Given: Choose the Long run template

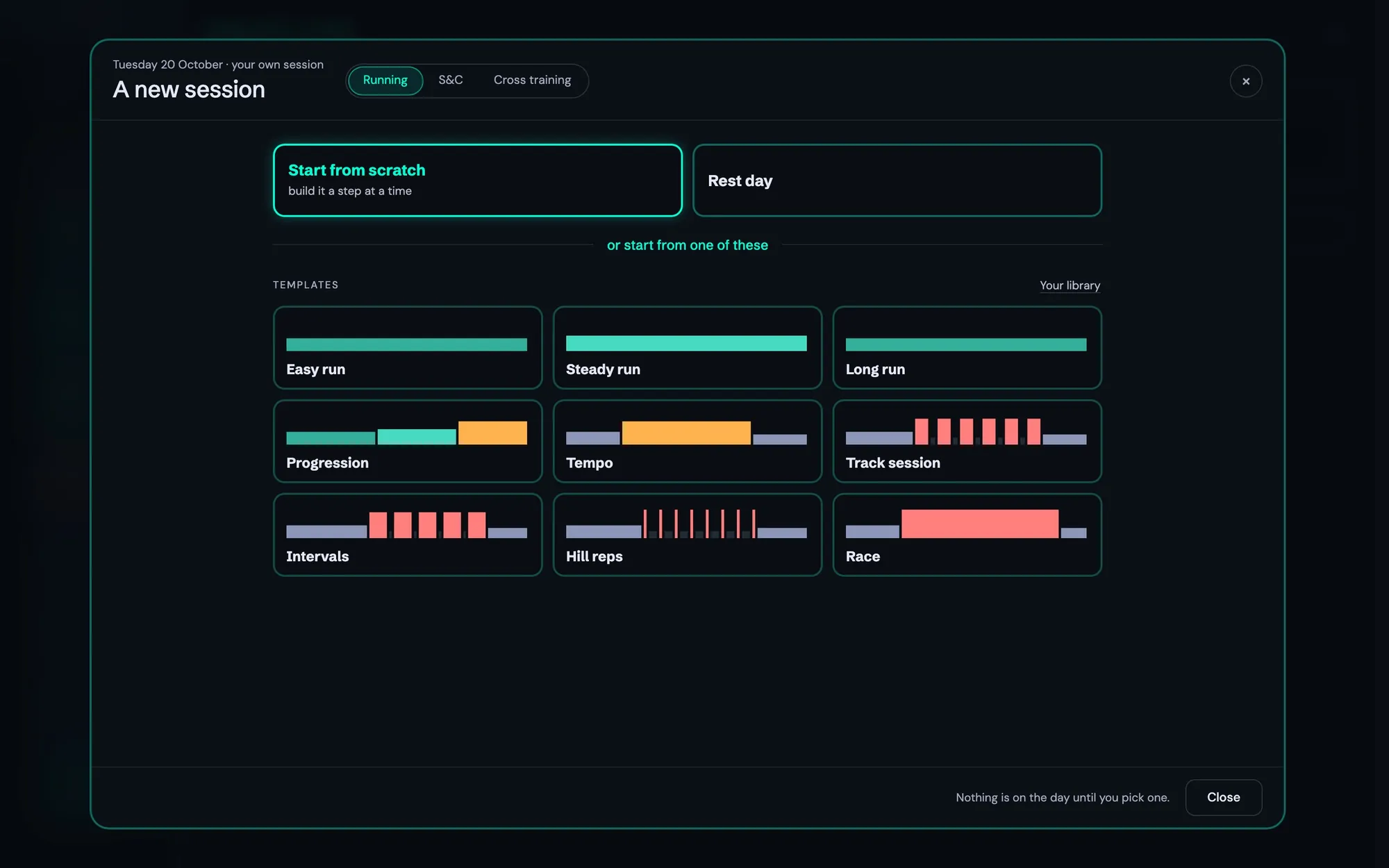Looking at the screenshot, I should pyautogui.click(x=967, y=347).
